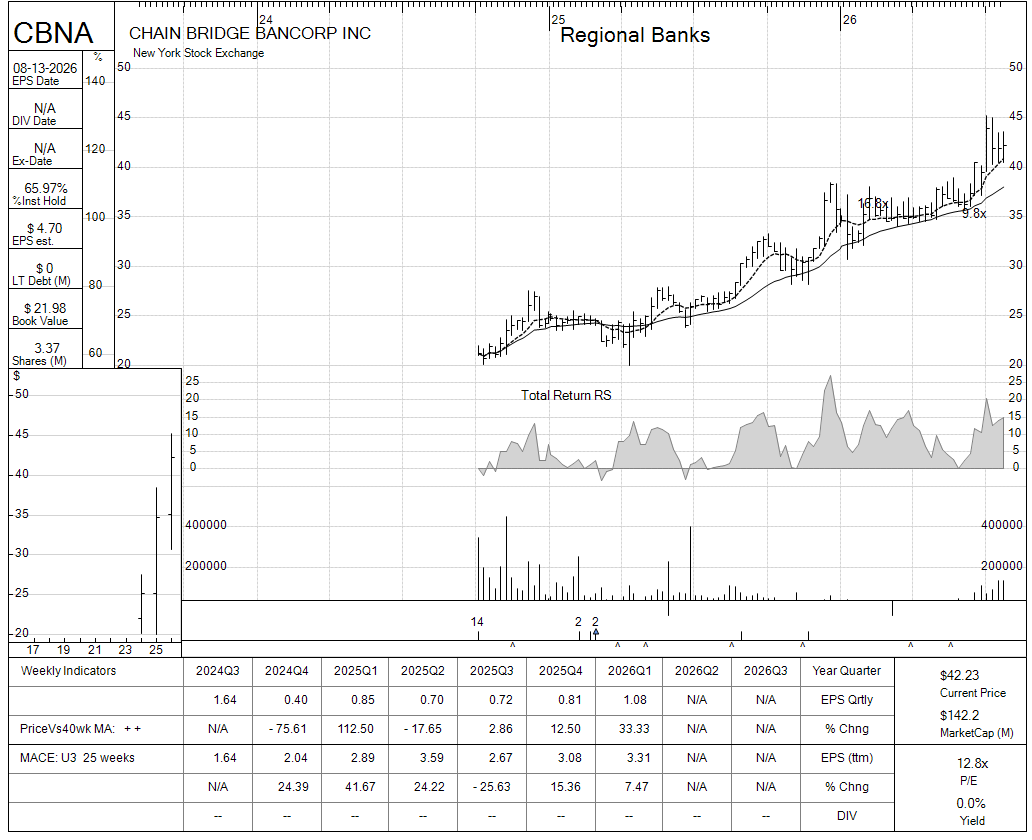Click the CBNA ticker symbol
Viewport: 1032px width, 840px height.
[53, 33]
